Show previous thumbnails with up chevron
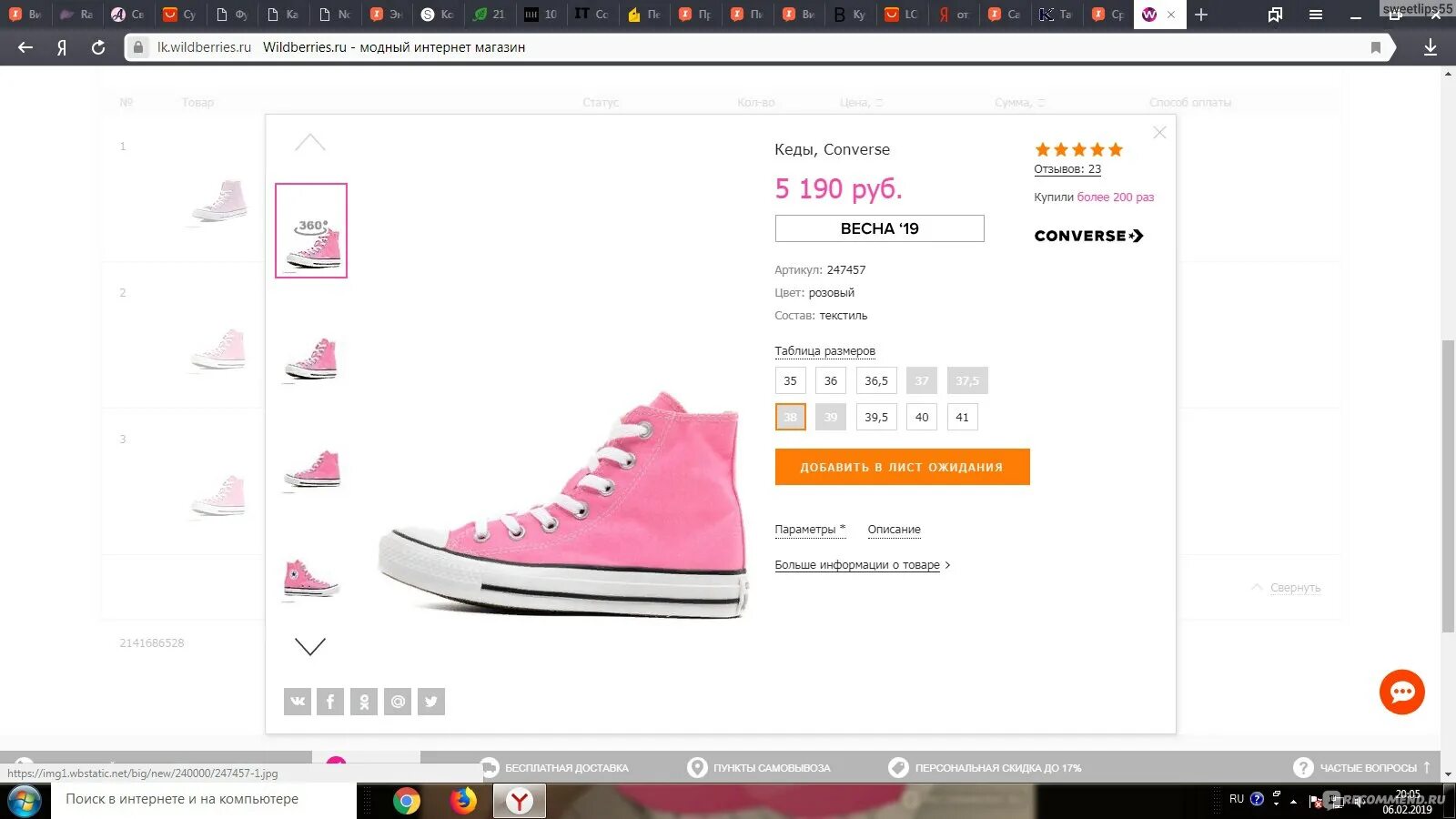 point(310,142)
